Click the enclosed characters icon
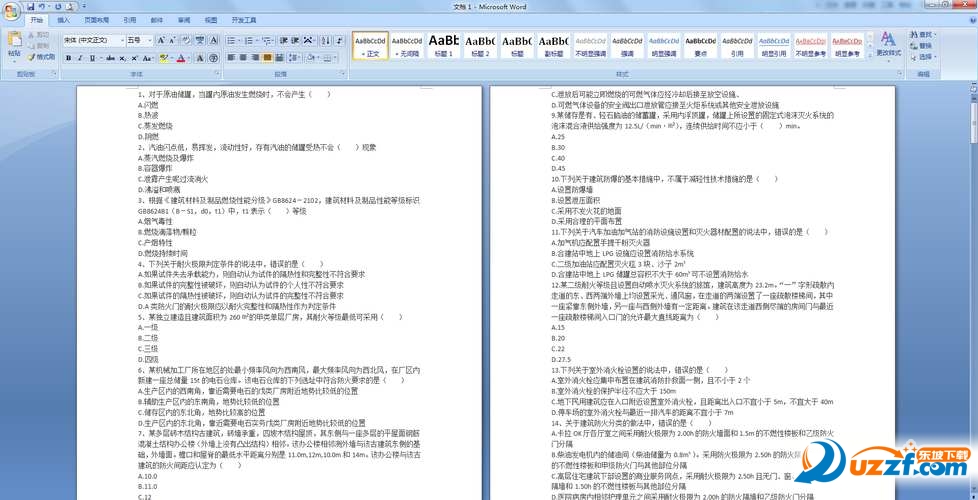The width and height of the screenshot is (978, 500). pyautogui.click(x=213, y=58)
